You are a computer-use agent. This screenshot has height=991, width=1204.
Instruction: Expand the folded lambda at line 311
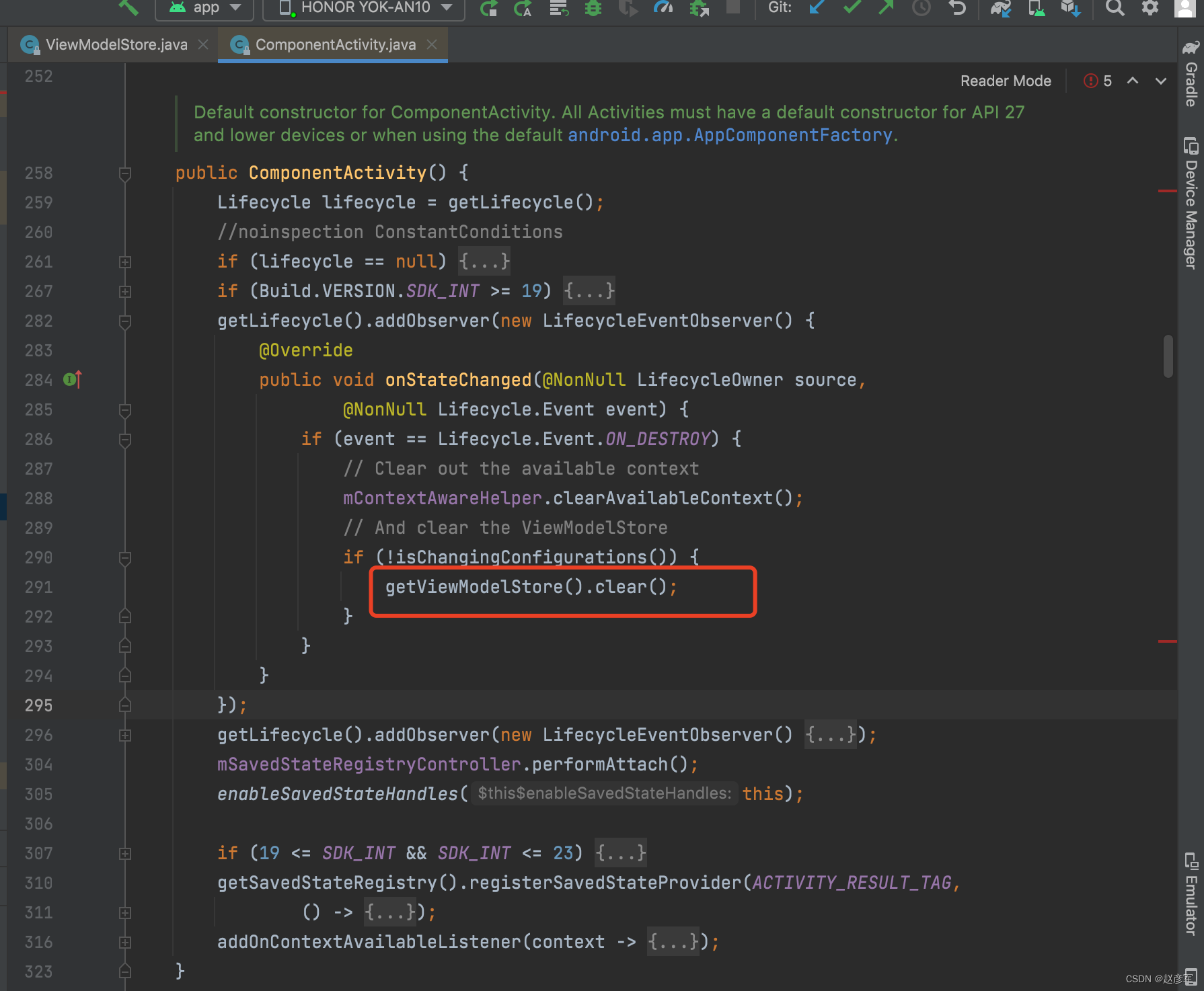[125, 913]
